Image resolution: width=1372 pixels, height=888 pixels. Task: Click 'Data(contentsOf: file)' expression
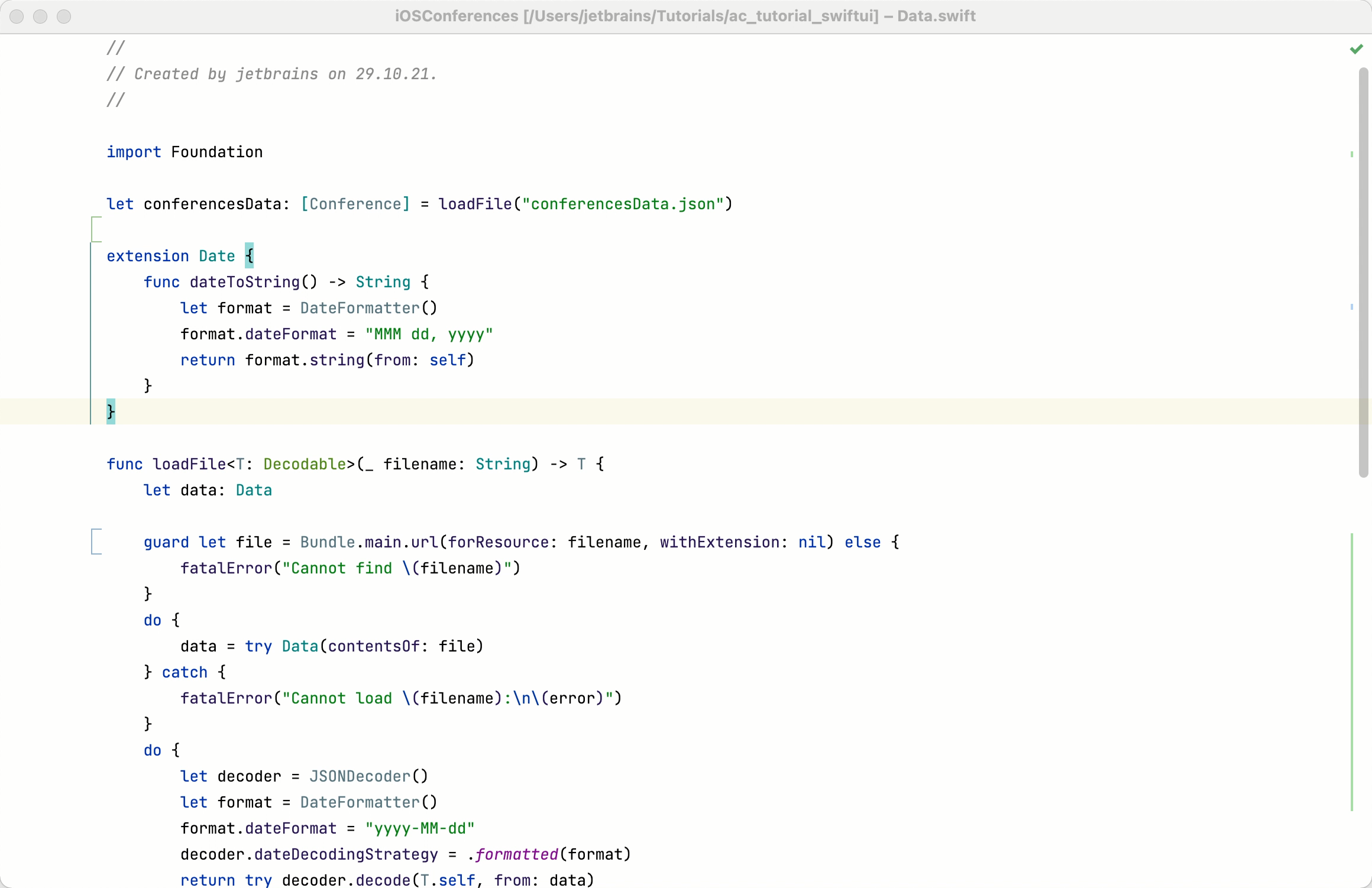383,646
